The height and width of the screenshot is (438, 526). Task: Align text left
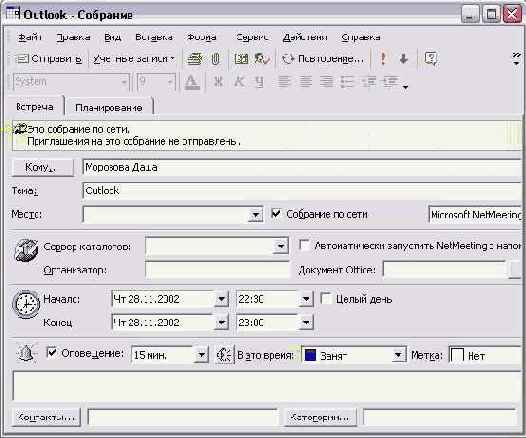tap(284, 82)
